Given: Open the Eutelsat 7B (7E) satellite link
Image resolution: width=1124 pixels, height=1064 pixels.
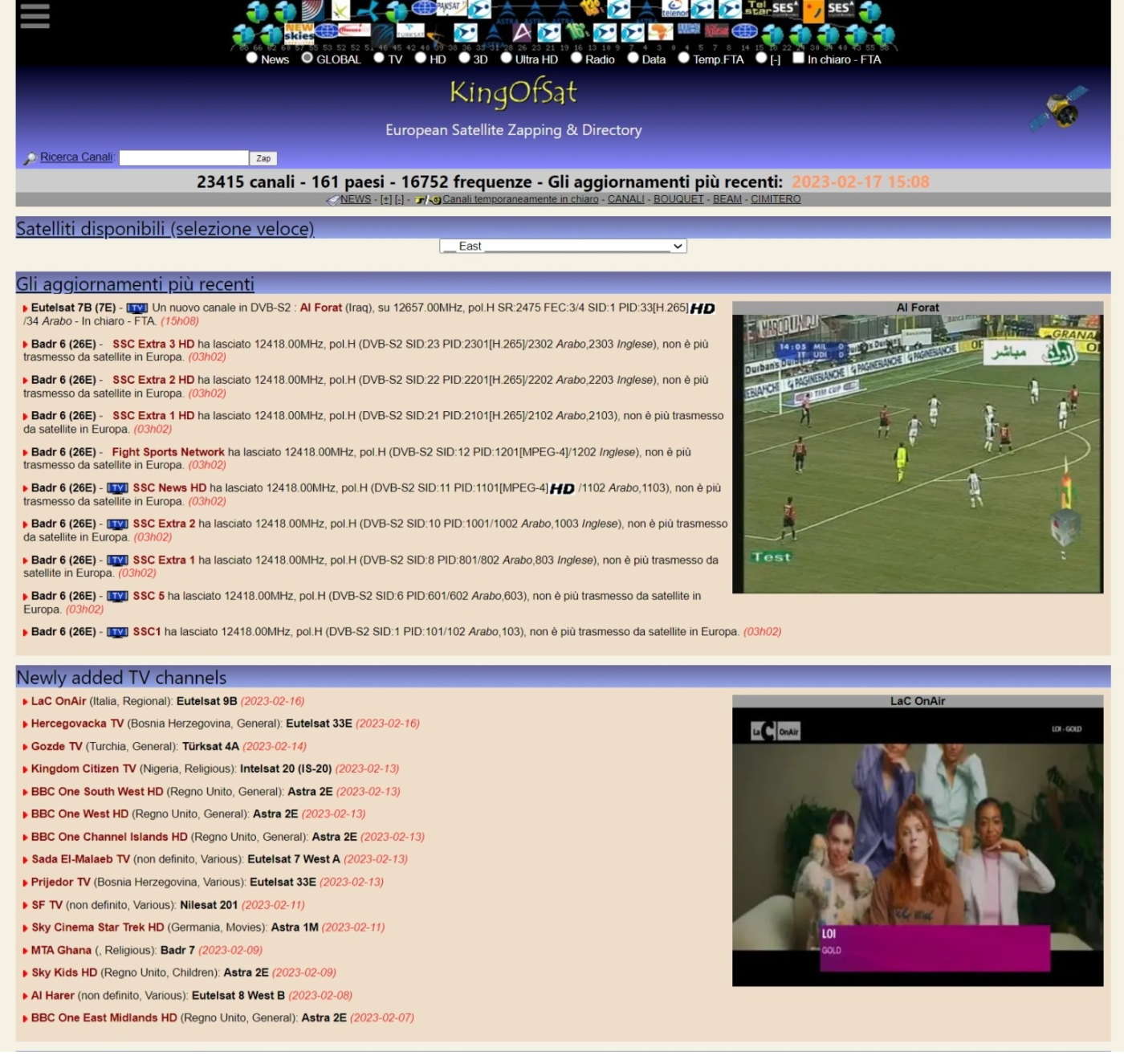Looking at the screenshot, I should coord(74,308).
